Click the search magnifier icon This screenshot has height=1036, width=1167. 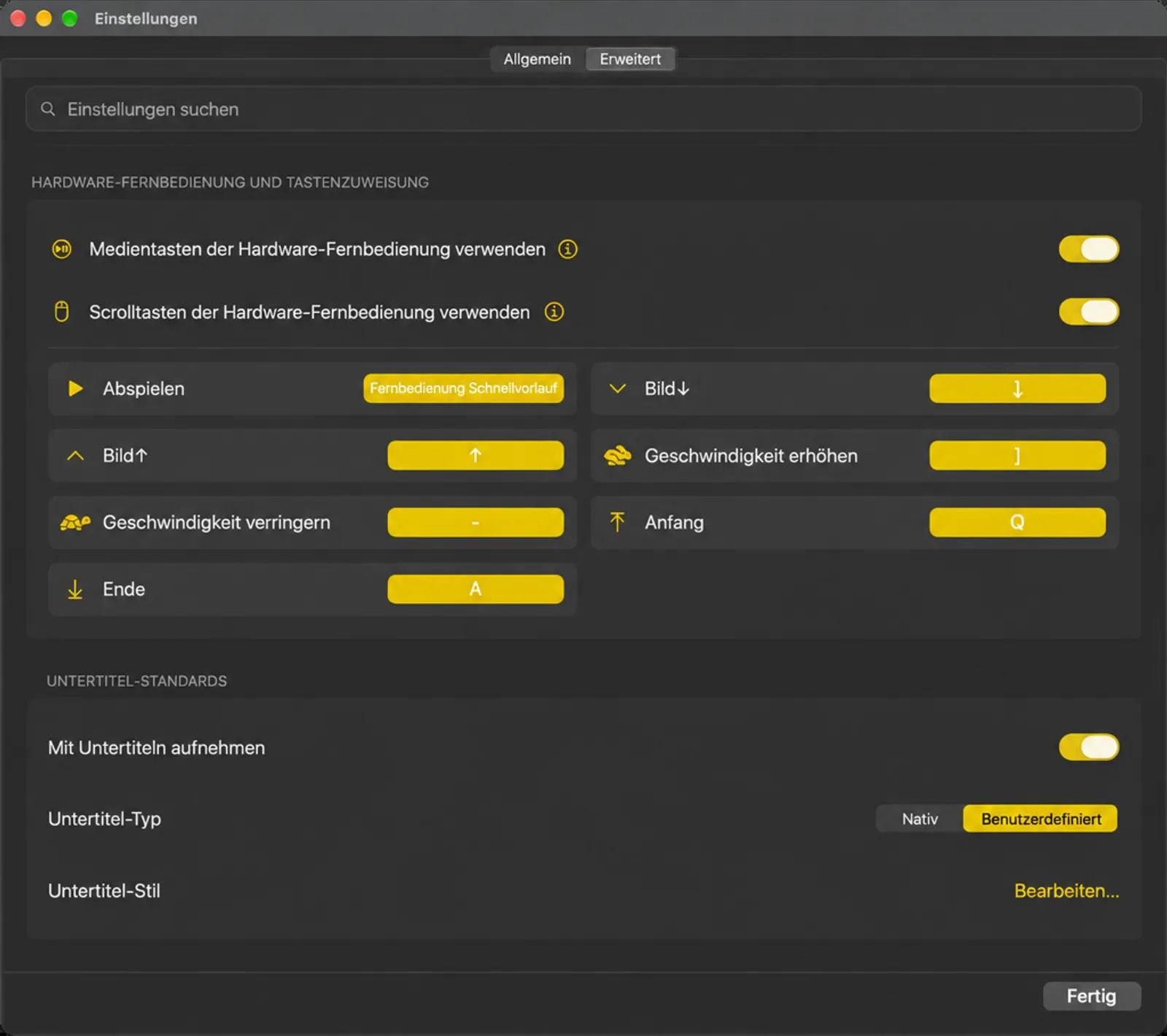pos(48,109)
